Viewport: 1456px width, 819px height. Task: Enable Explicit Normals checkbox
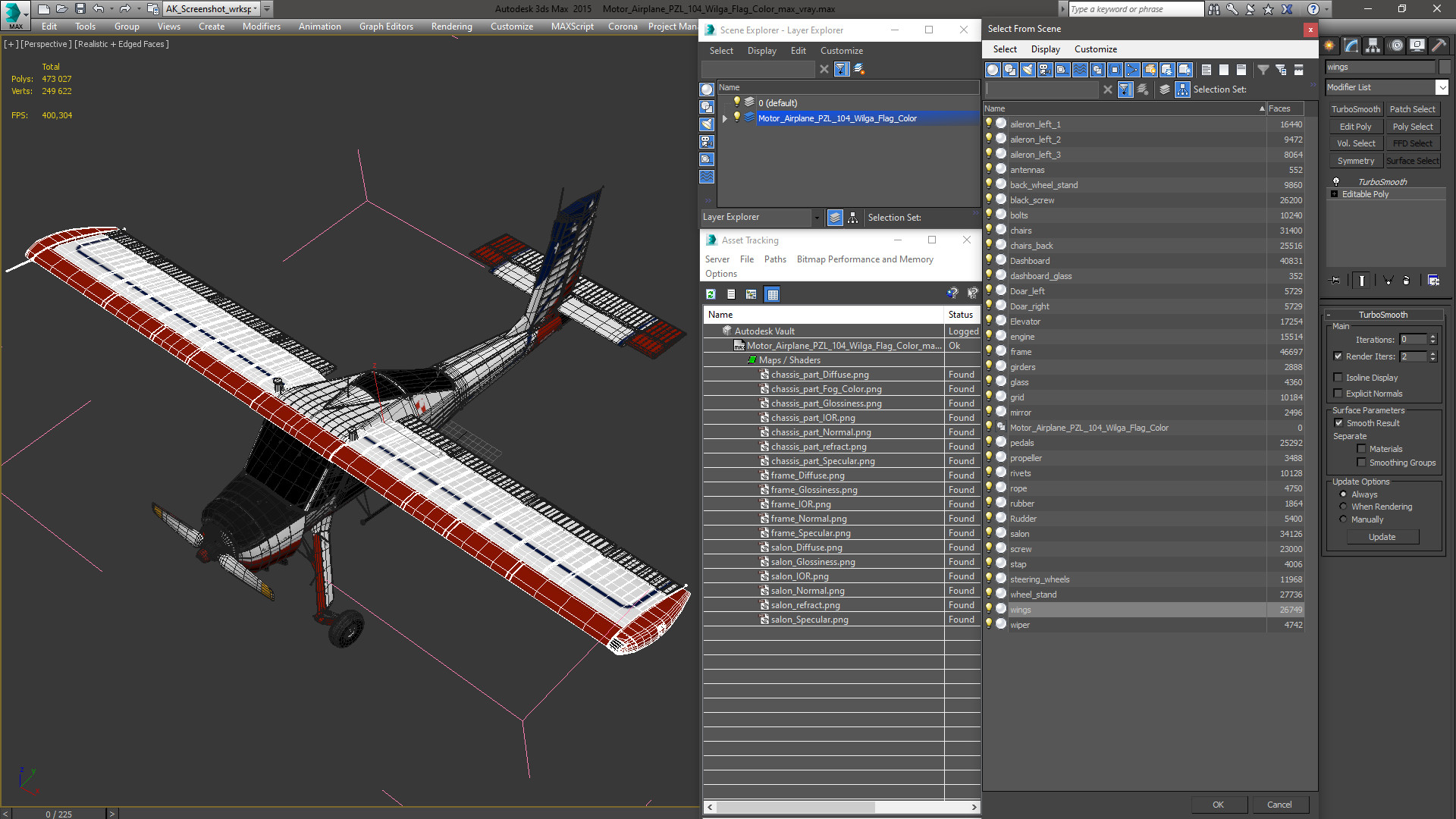[1338, 394]
